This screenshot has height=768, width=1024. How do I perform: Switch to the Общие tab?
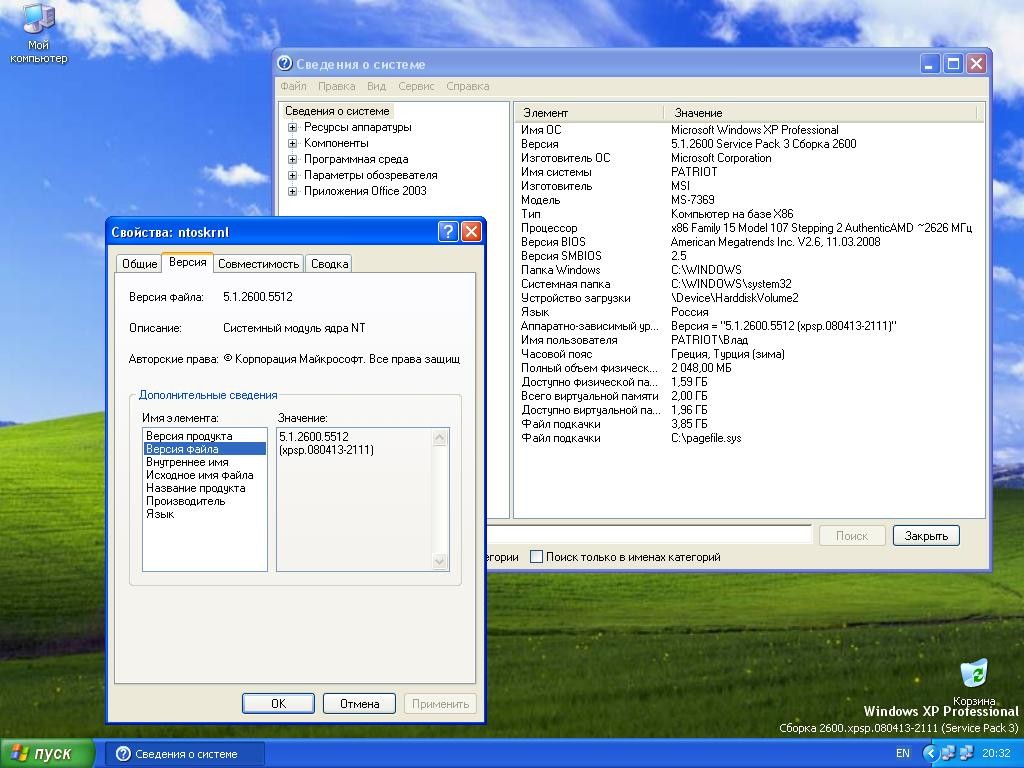tap(139, 264)
